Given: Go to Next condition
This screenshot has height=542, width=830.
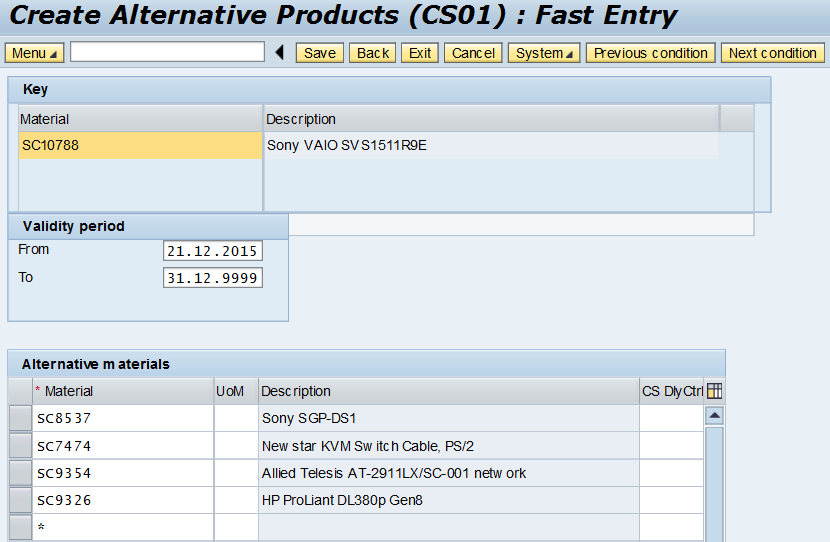Looking at the screenshot, I should (x=772, y=53).
